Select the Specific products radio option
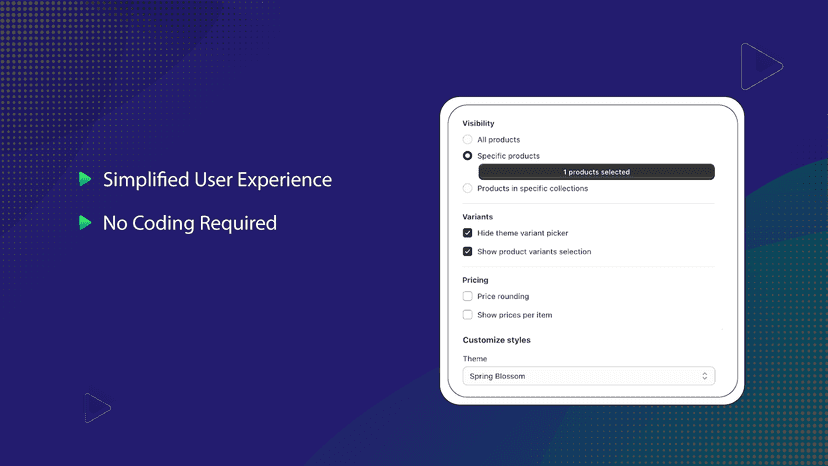828x466 pixels. [x=467, y=156]
